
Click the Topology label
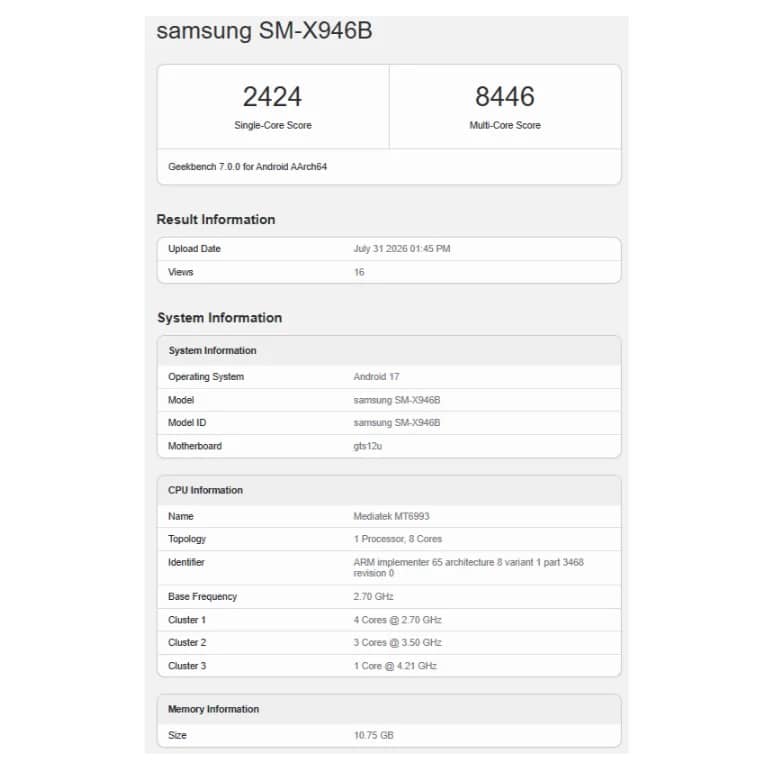[x=187, y=539]
